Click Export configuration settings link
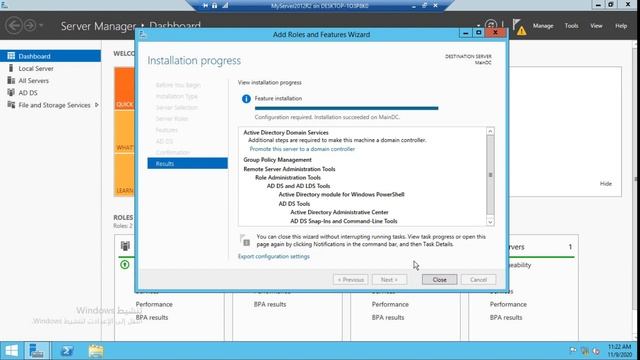This screenshot has height=360, width=640. [273, 256]
